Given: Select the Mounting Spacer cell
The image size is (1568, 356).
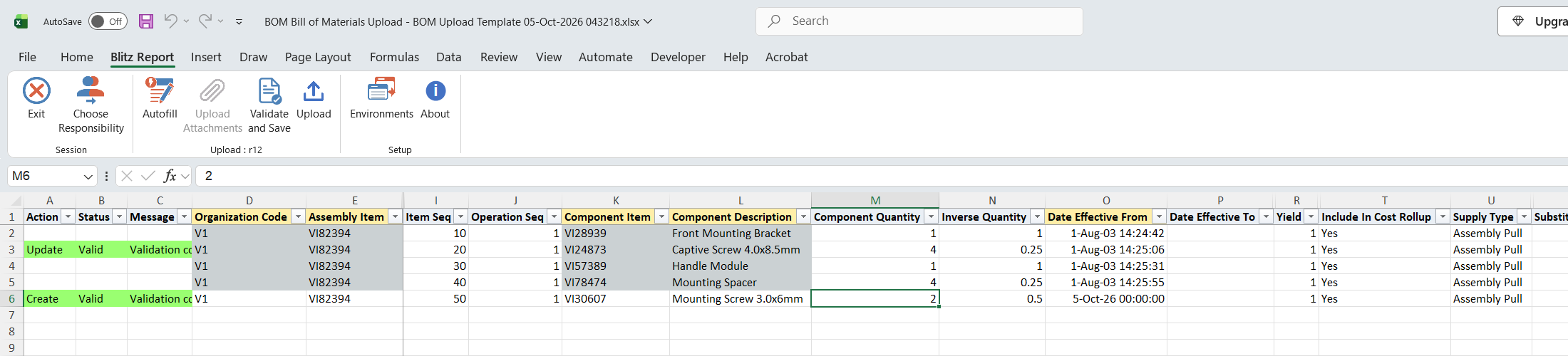Looking at the screenshot, I should tap(741, 283).
